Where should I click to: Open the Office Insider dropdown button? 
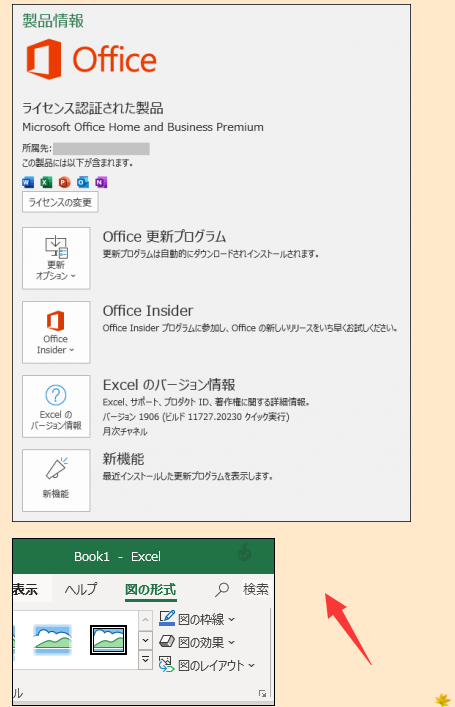tap(56, 332)
